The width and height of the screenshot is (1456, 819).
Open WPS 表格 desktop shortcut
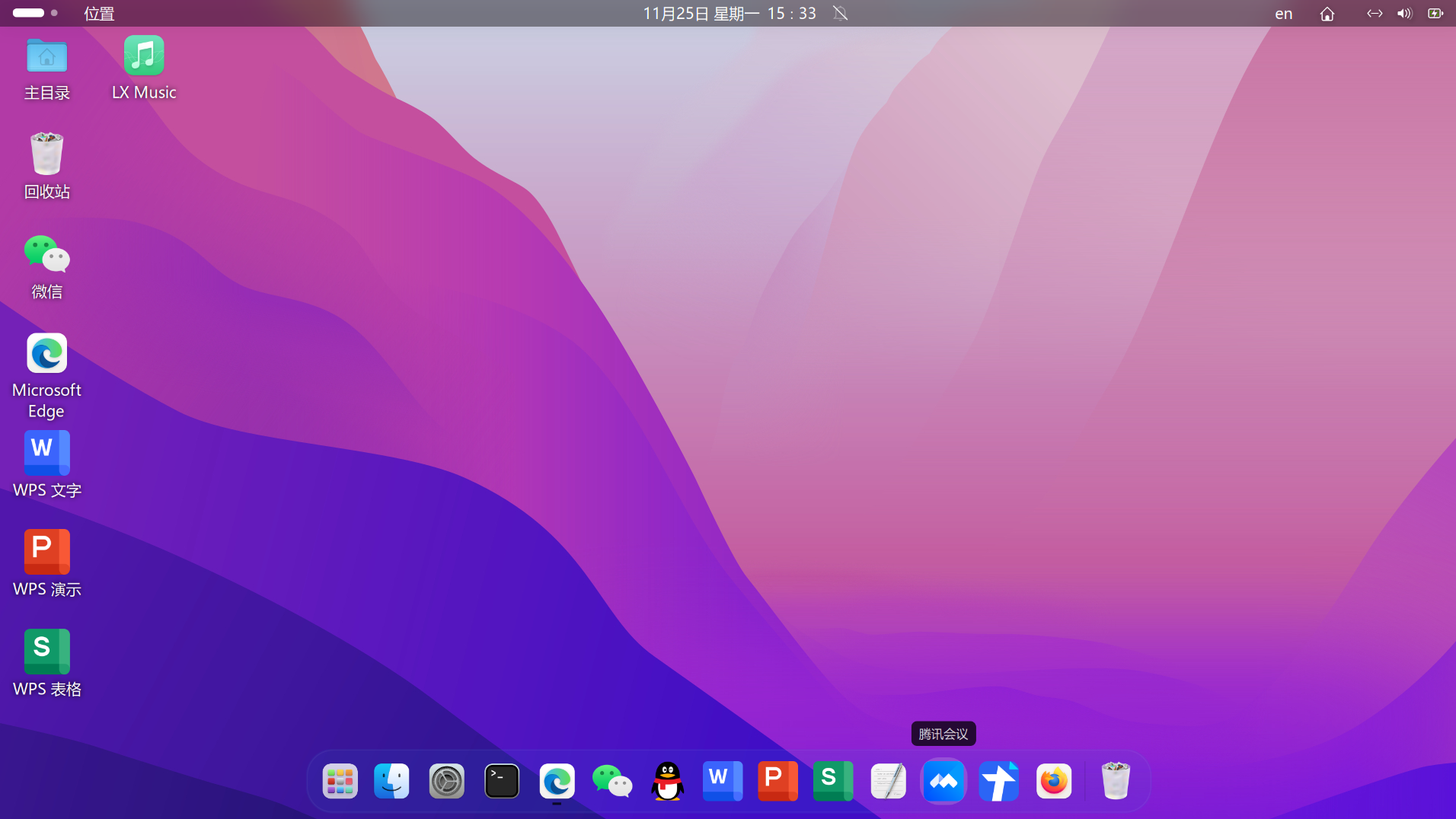(x=46, y=663)
